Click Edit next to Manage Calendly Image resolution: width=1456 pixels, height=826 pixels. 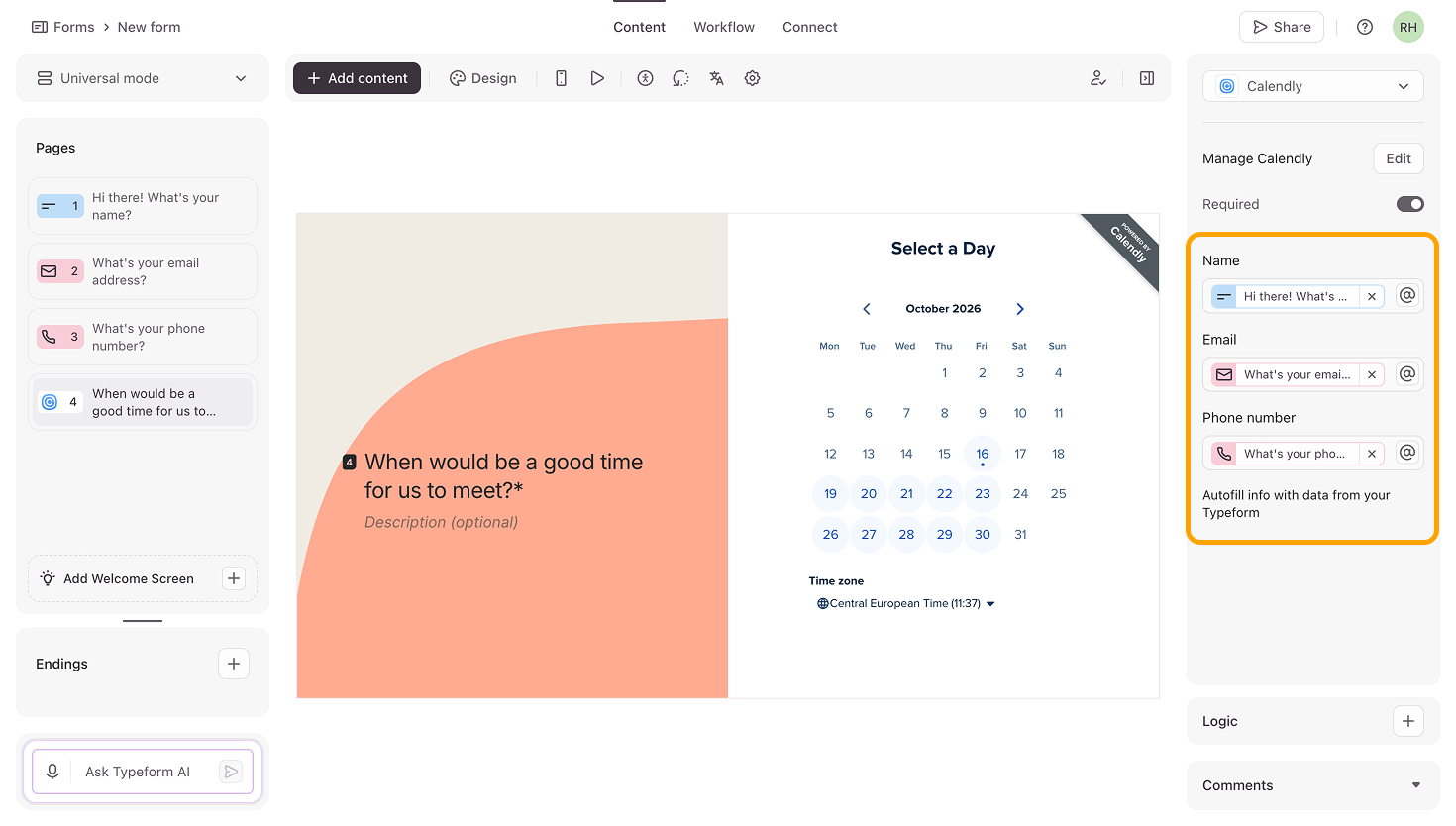pos(1399,158)
